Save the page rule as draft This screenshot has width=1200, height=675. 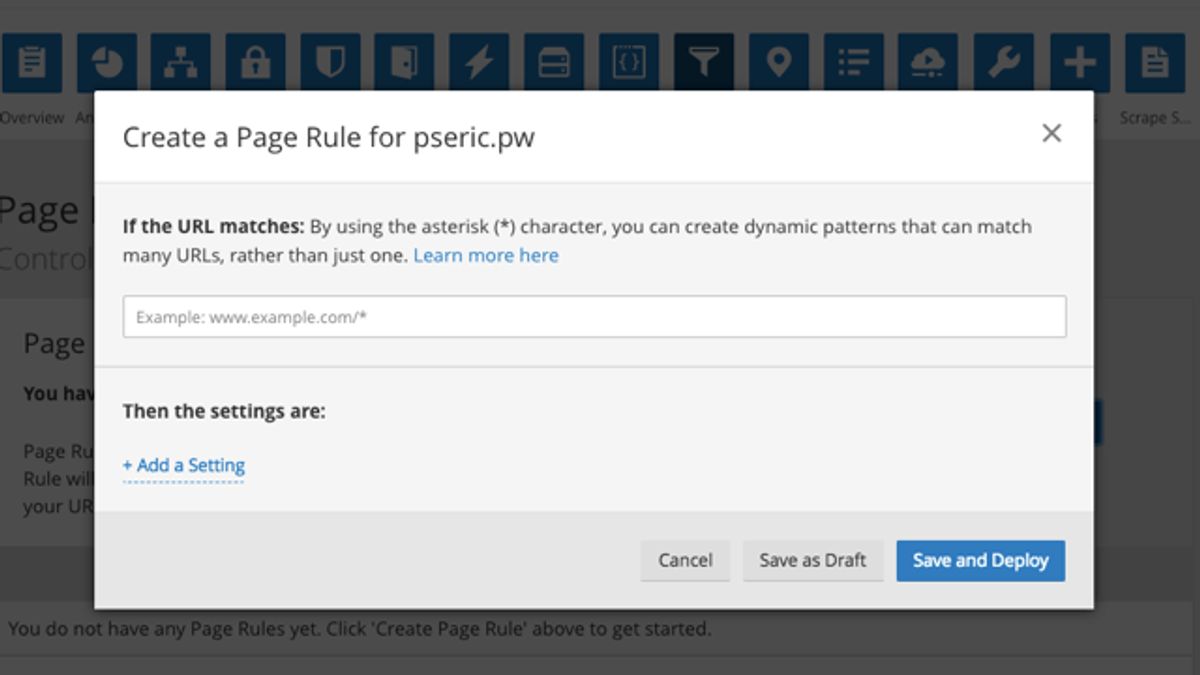[812, 561]
